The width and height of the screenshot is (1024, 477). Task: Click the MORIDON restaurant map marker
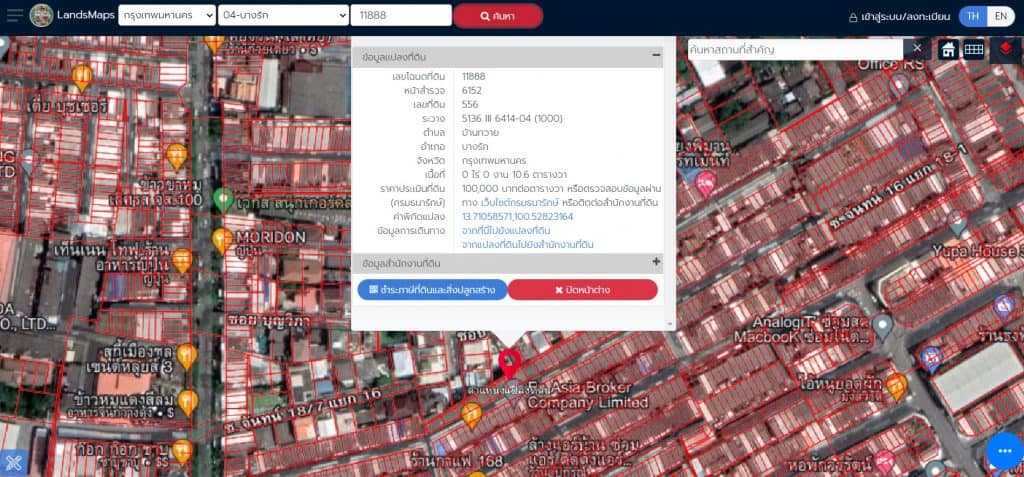coord(222,240)
